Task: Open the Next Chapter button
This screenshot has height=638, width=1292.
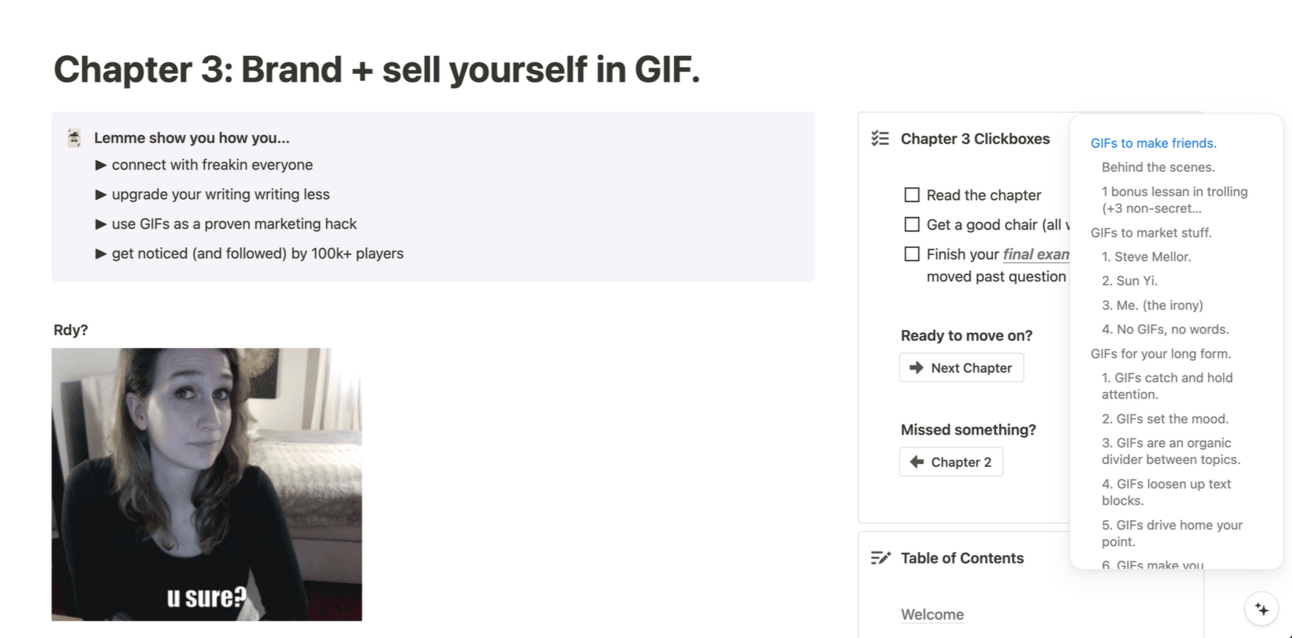Action: click(961, 368)
